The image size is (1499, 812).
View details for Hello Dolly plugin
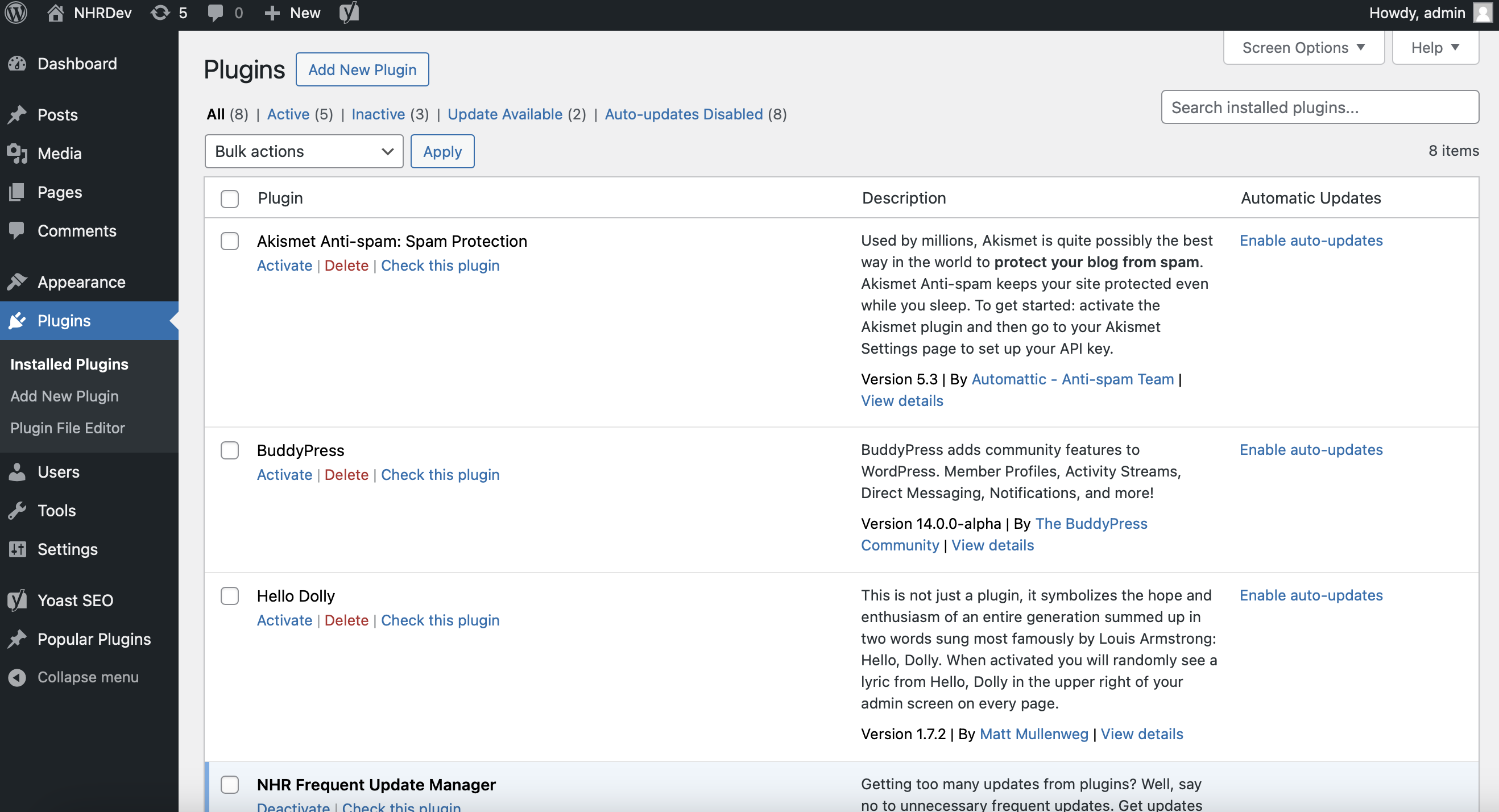1142,734
